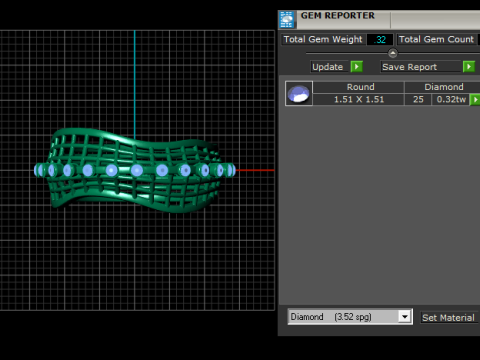Viewport: 480px width, 360px height.
Task: Click the Total Gem Count label
Action: pyautogui.click(x=436, y=39)
